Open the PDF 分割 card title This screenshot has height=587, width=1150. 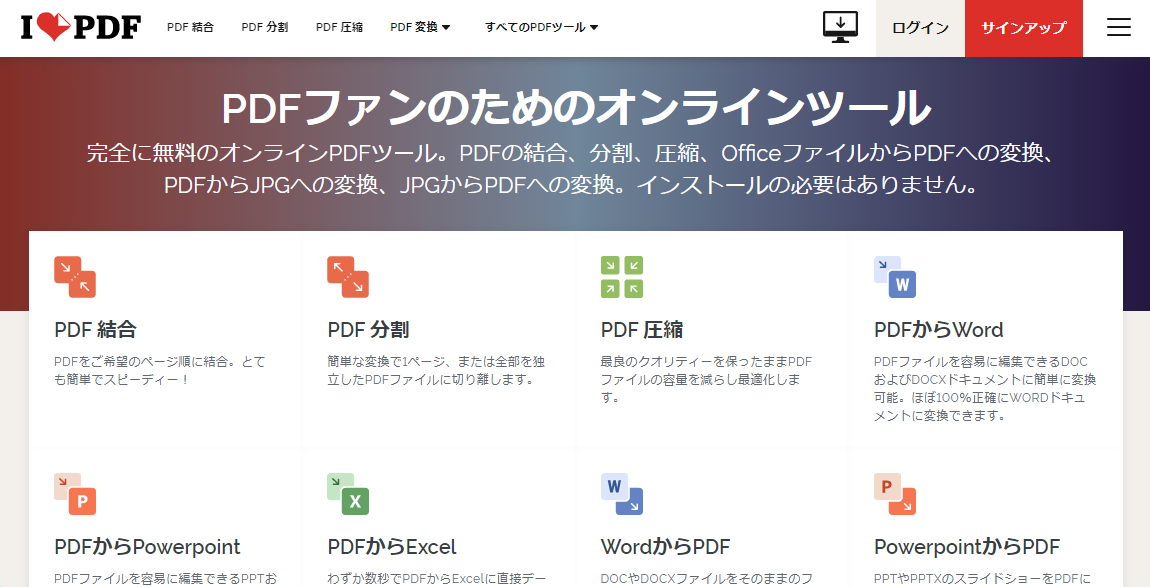point(368,329)
